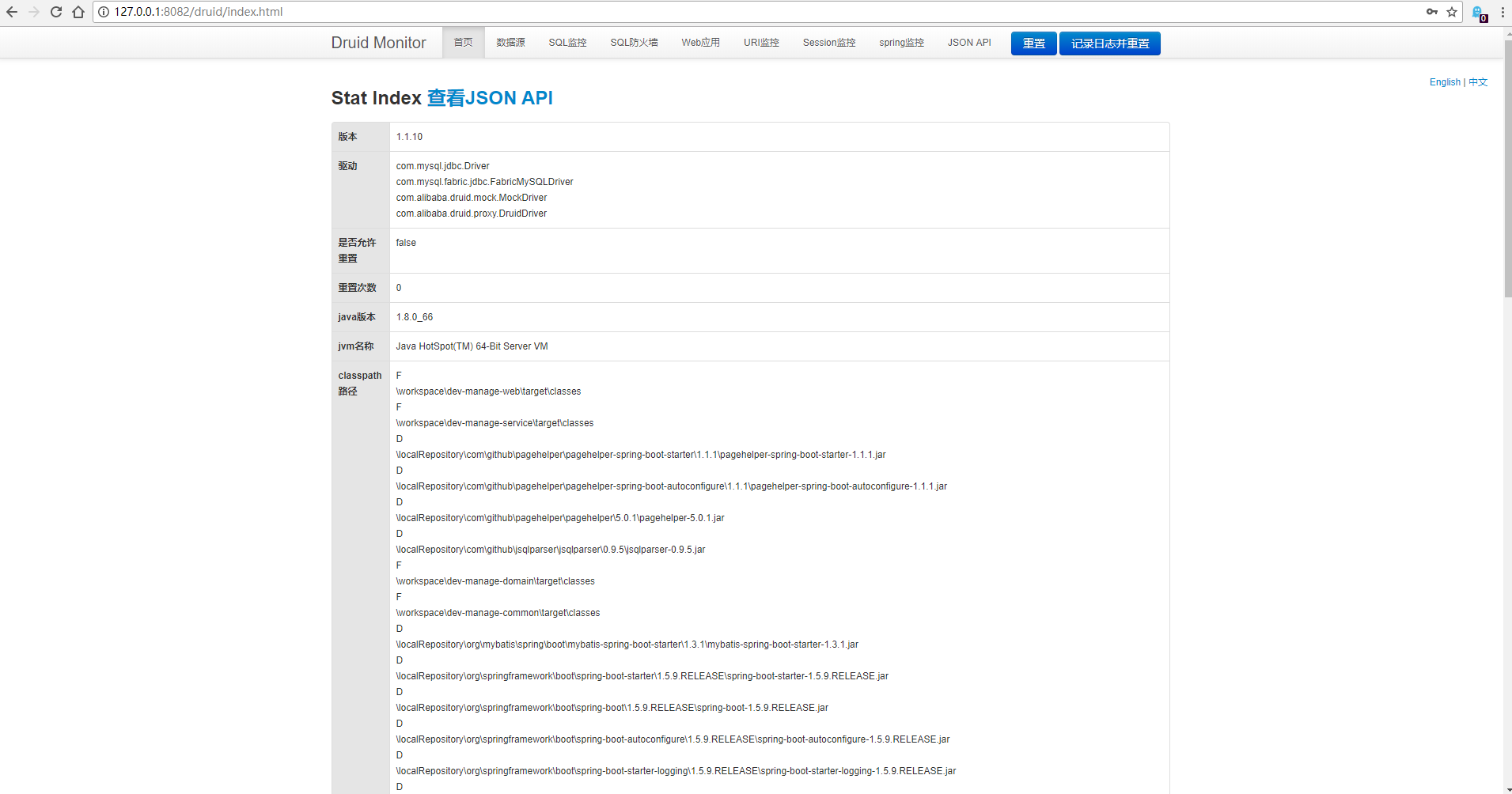The image size is (1512, 794).
Task: Reload the page with refresh icon
Action: pyautogui.click(x=56, y=12)
